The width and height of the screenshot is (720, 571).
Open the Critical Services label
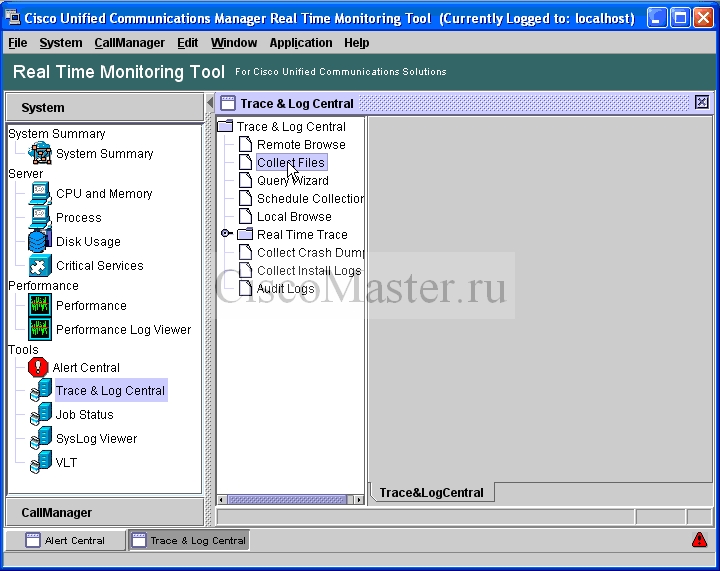coord(100,265)
